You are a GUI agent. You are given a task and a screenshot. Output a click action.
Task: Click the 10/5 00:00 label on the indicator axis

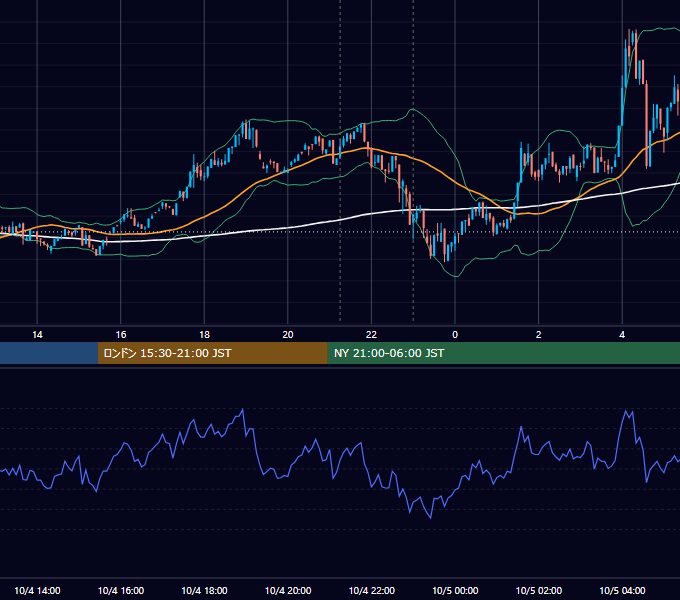tap(455, 590)
